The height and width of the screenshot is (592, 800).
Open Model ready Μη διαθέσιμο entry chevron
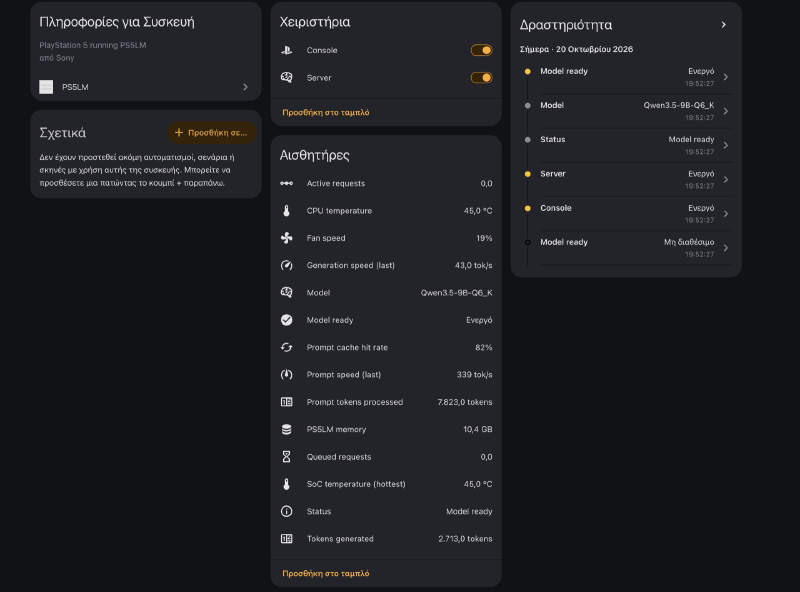point(726,248)
